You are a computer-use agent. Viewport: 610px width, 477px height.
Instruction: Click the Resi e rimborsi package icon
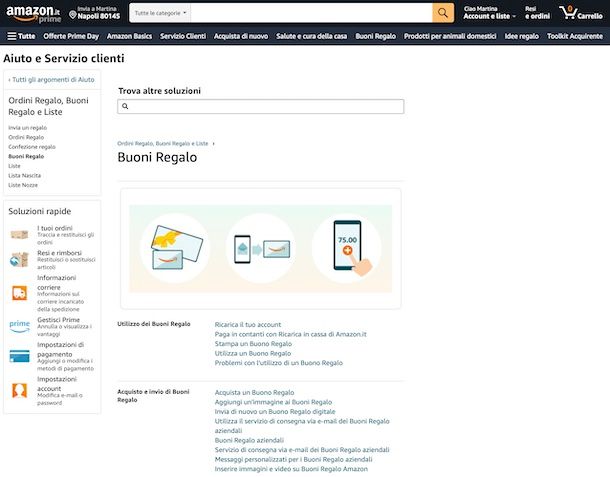tap(19, 260)
